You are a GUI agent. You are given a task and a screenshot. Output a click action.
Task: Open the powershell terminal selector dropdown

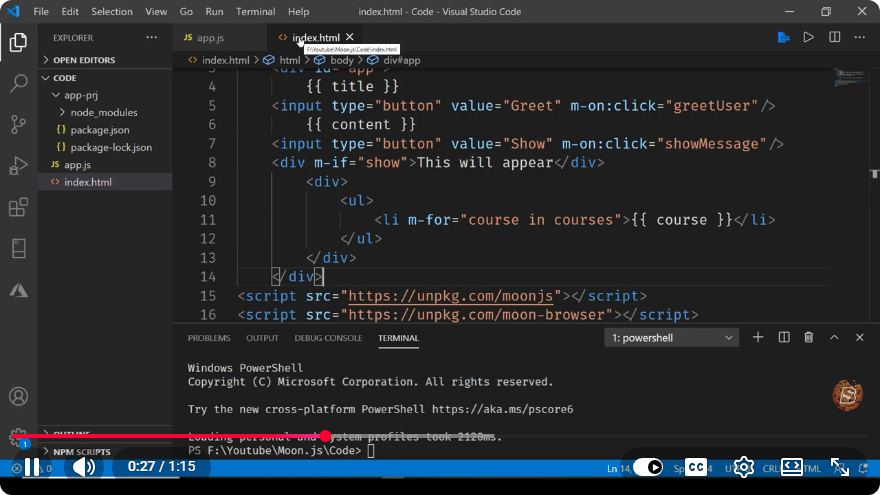671,338
